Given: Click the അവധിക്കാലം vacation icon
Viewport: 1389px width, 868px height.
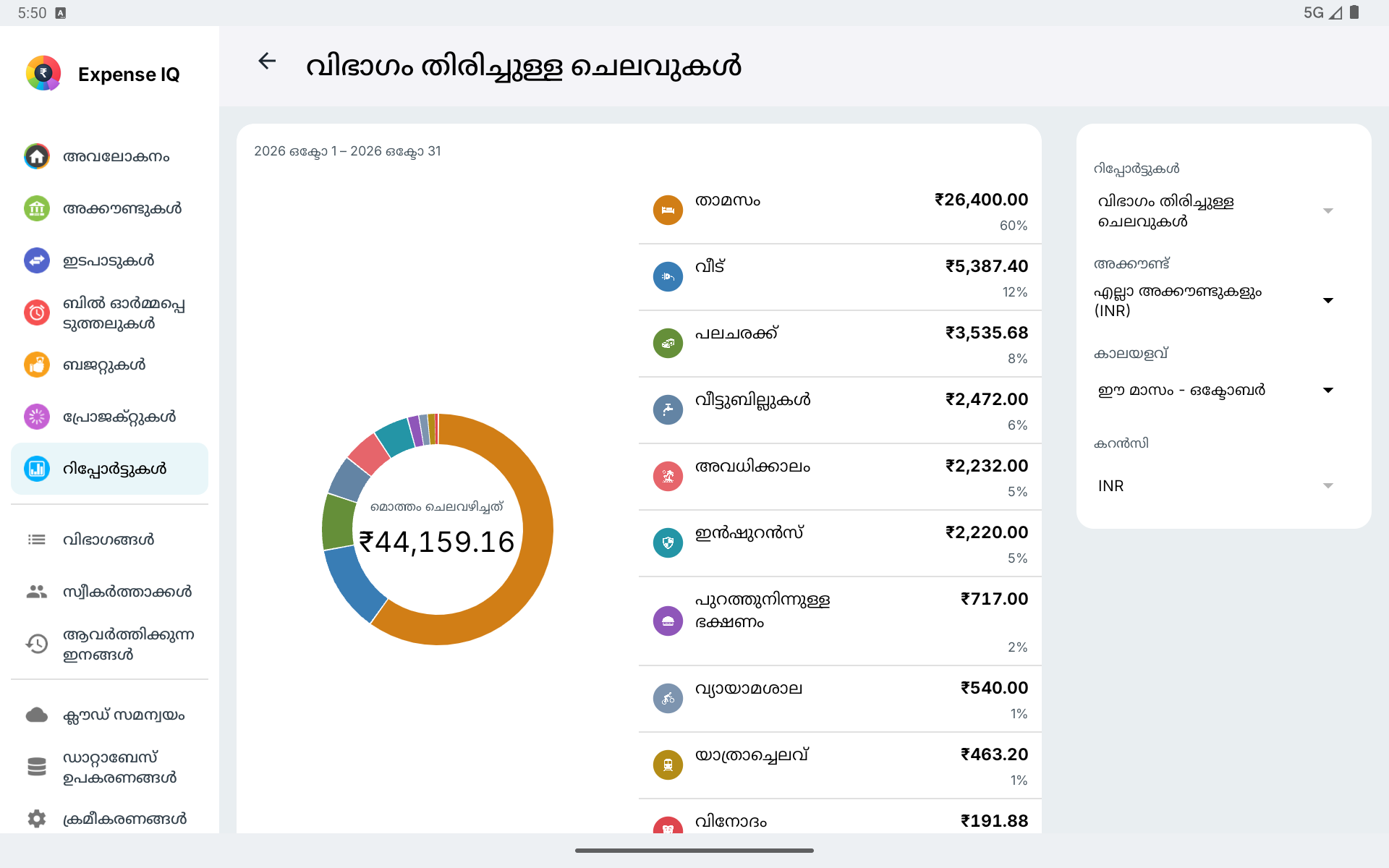Looking at the screenshot, I should point(668,477).
